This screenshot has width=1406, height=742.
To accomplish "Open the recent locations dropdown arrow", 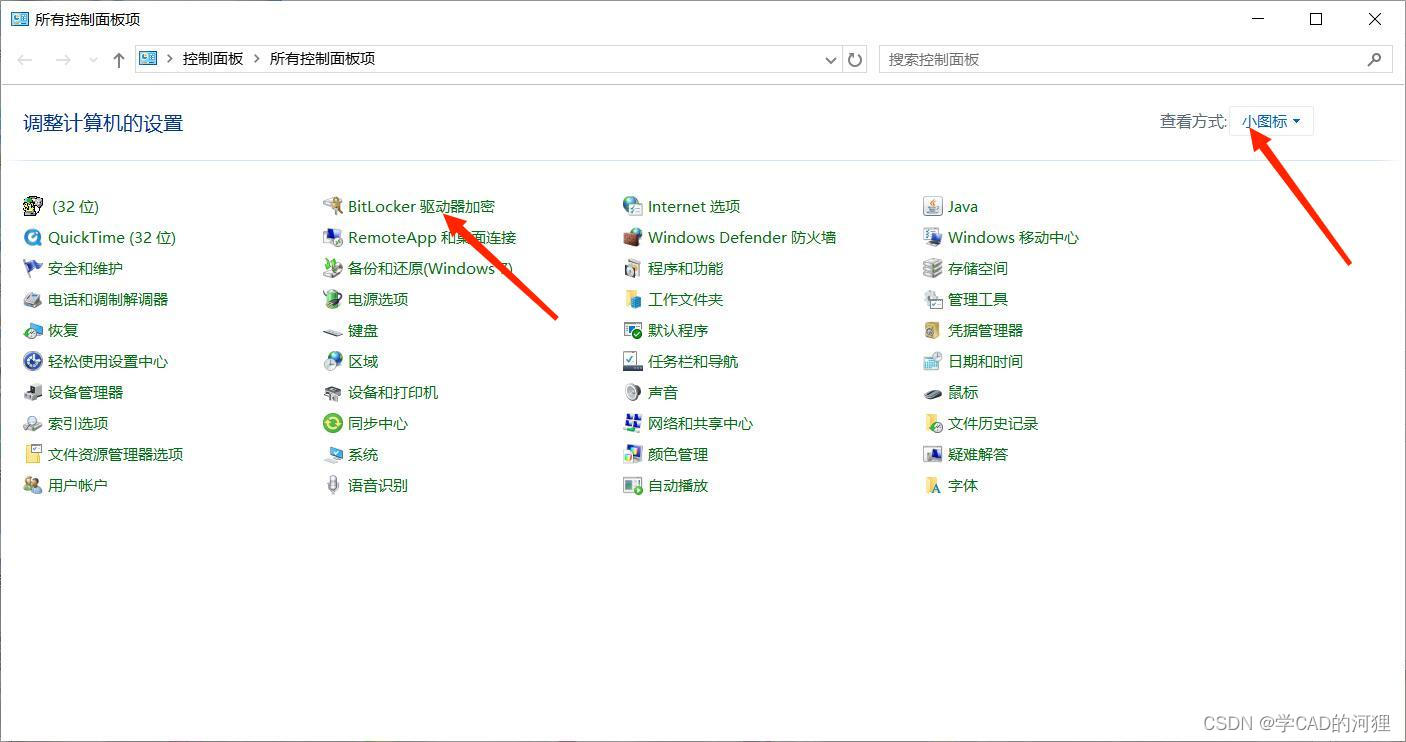I will point(93,60).
